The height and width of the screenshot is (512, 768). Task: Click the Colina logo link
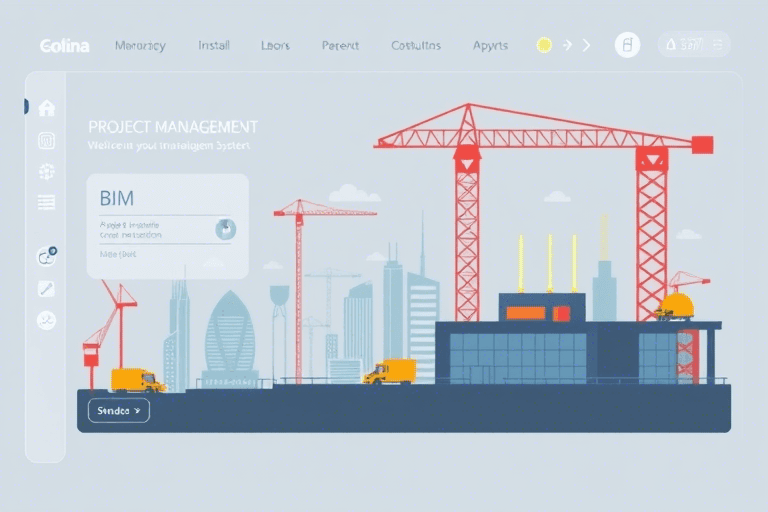pyautogui.click(x=64, y=46)
